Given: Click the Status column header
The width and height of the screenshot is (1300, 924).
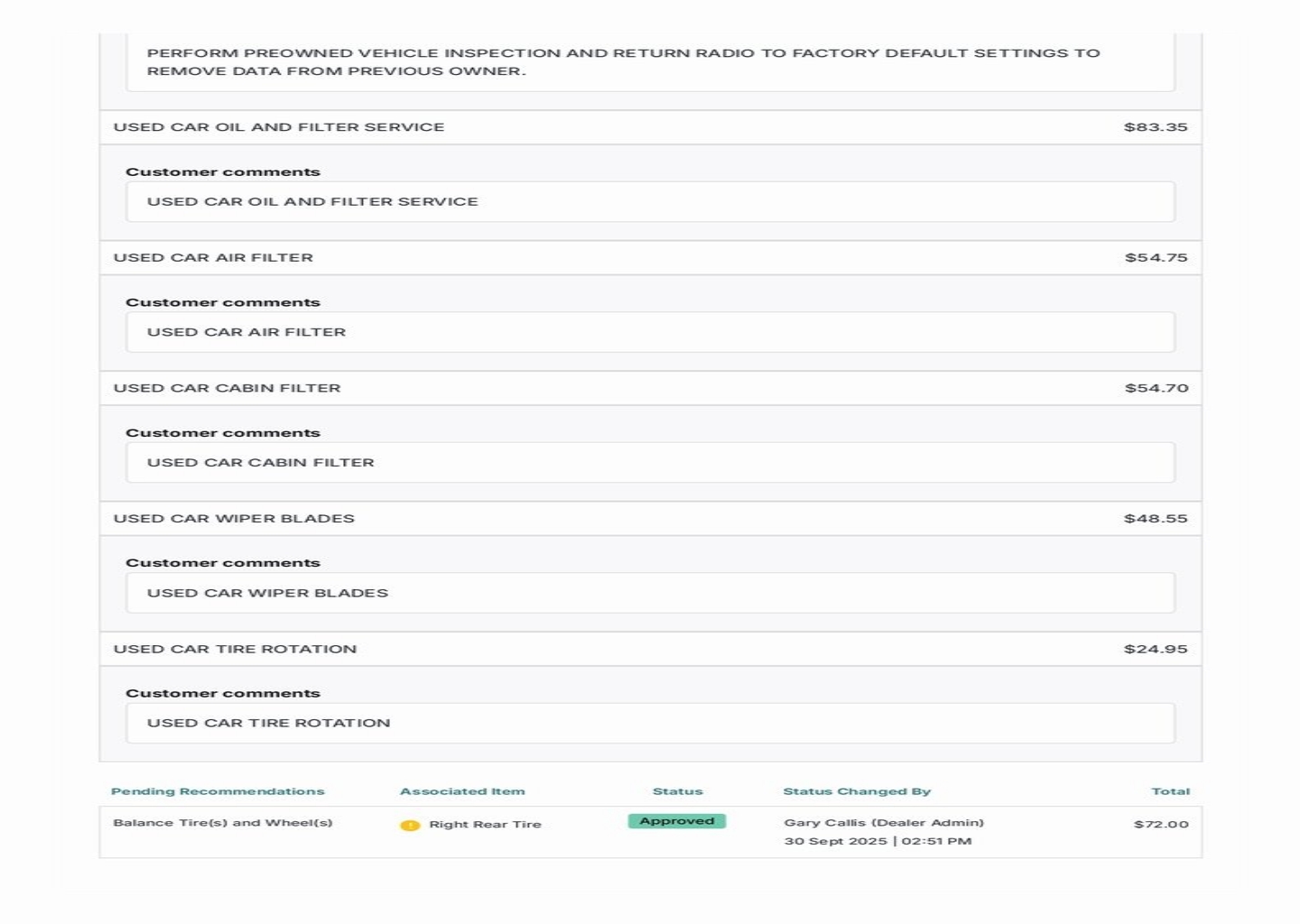Looking at the screenshot, I should (x=677, y=791).
